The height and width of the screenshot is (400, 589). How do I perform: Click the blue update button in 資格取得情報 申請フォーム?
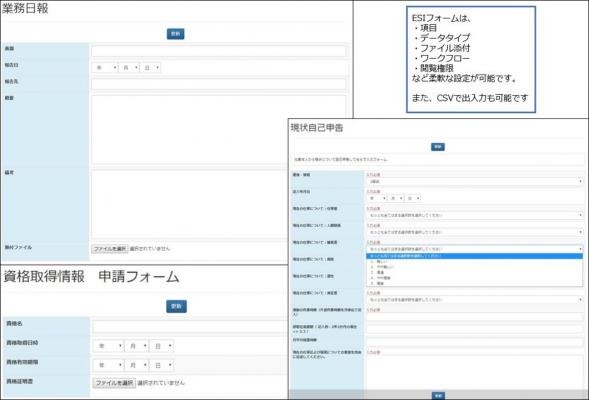tap(176, 306)
